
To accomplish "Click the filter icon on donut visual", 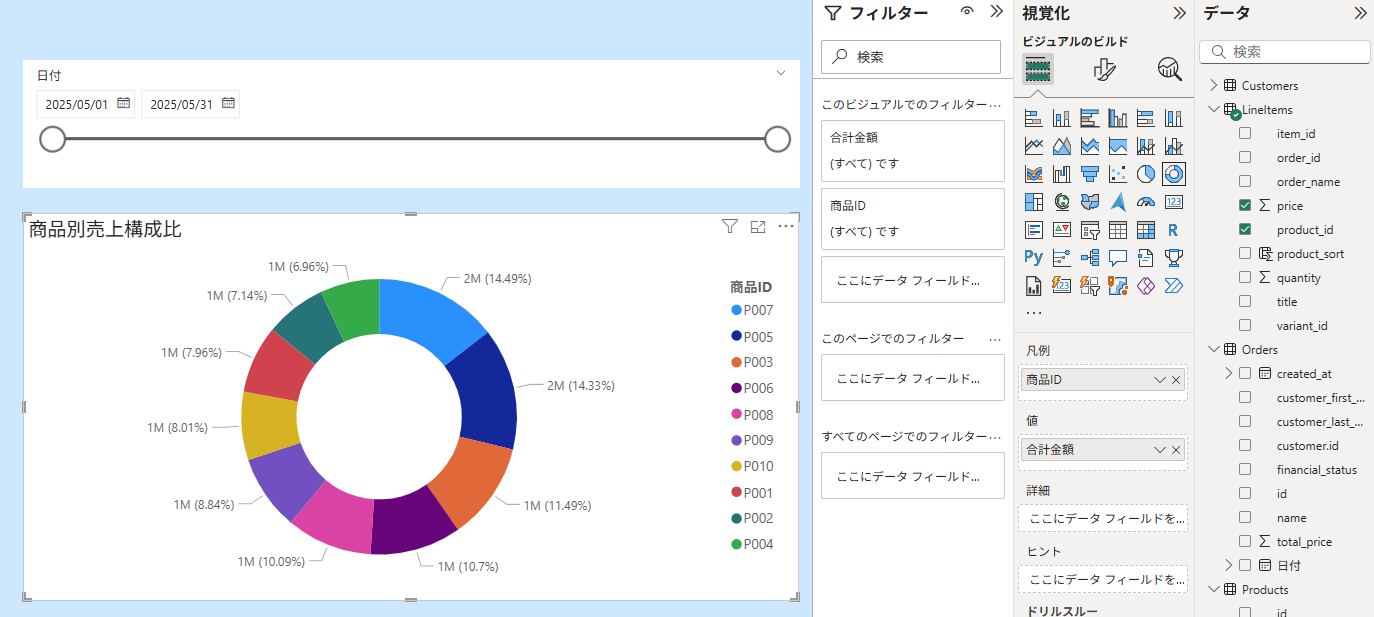I will (730, 227).
